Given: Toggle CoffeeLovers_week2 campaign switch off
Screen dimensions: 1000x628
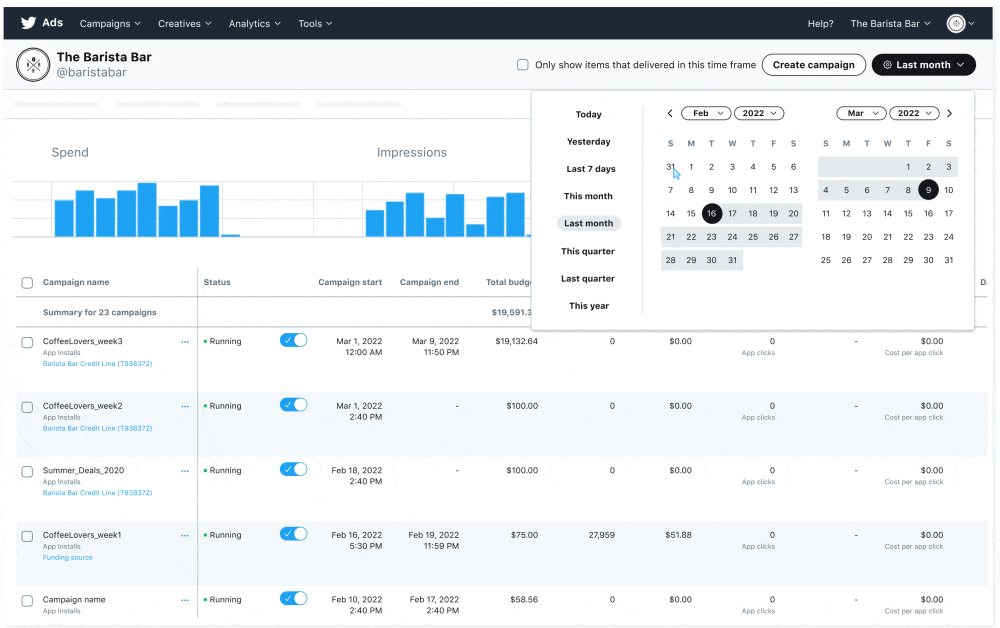Looking at the screenshot, I should pos(293,404).
